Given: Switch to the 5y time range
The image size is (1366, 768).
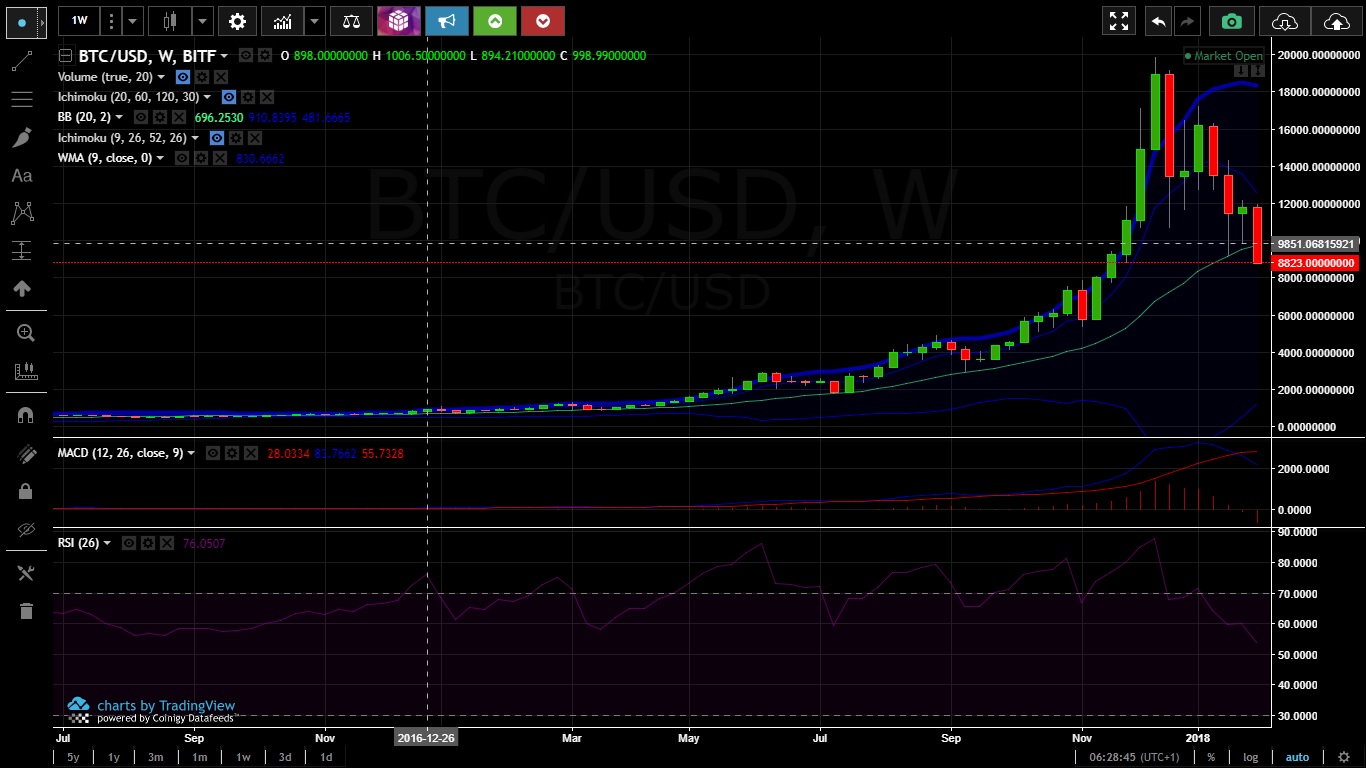Looking at the screenshot, I should pyautogui.click(x=73, y=757).
